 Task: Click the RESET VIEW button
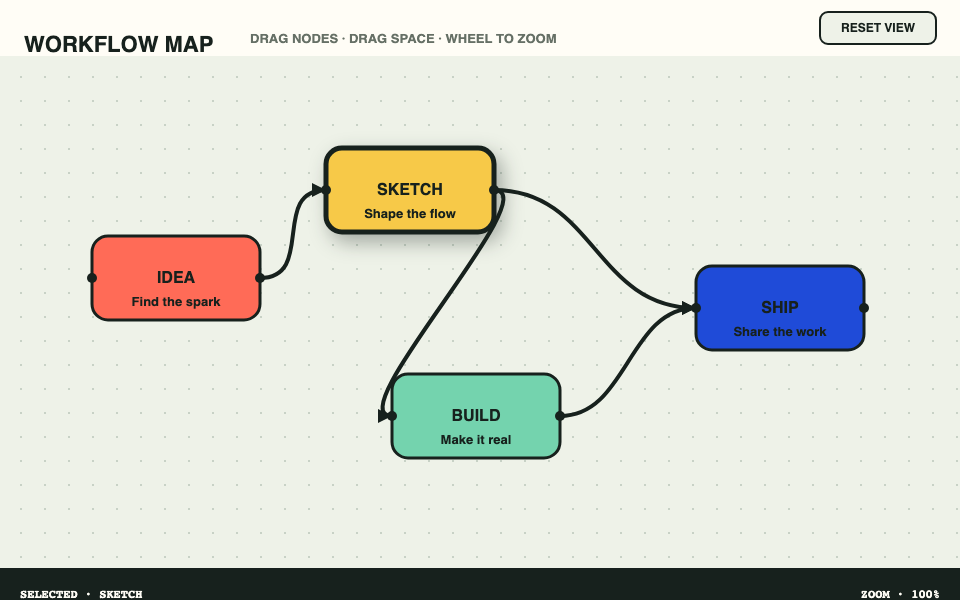point(877,28)
